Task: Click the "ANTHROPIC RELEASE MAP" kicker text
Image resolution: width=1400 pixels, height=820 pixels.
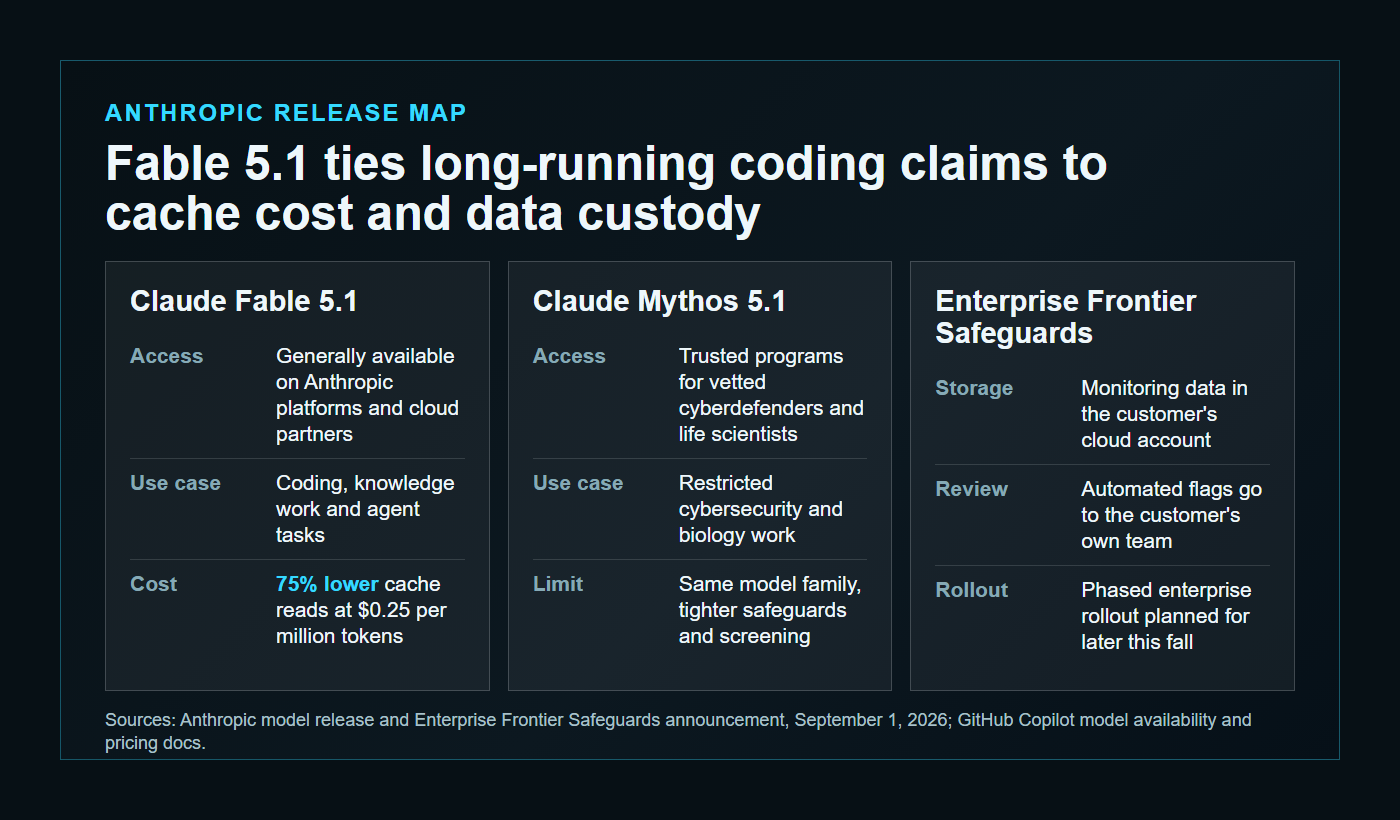Action: pos(286,113)
